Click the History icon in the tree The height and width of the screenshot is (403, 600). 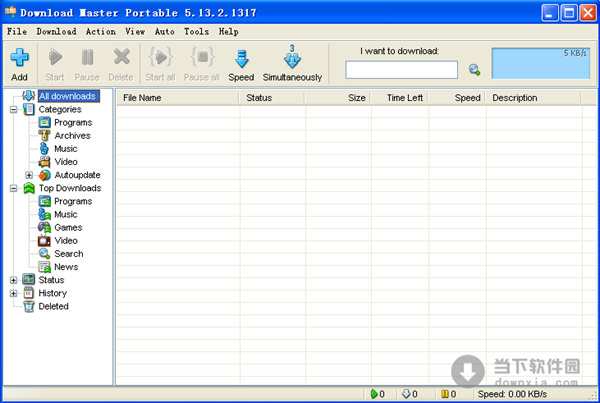(29, 293)
